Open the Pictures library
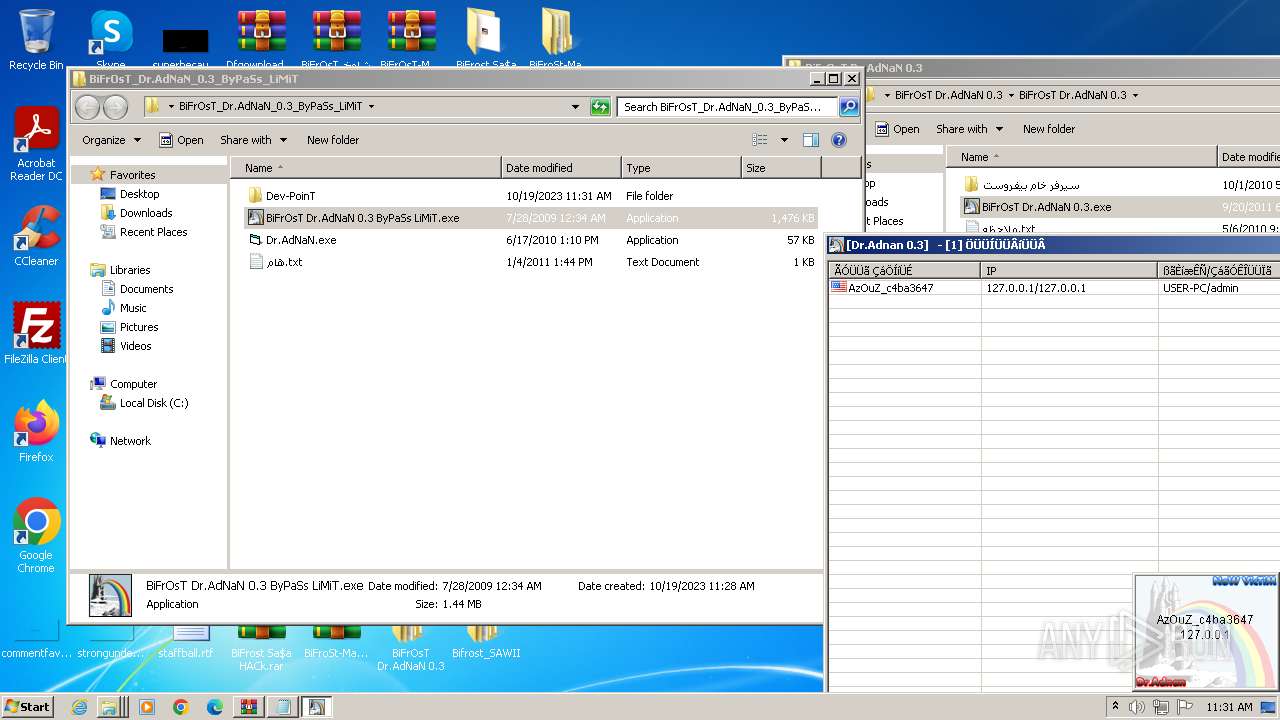1280x720 pixels. [139, 327]
